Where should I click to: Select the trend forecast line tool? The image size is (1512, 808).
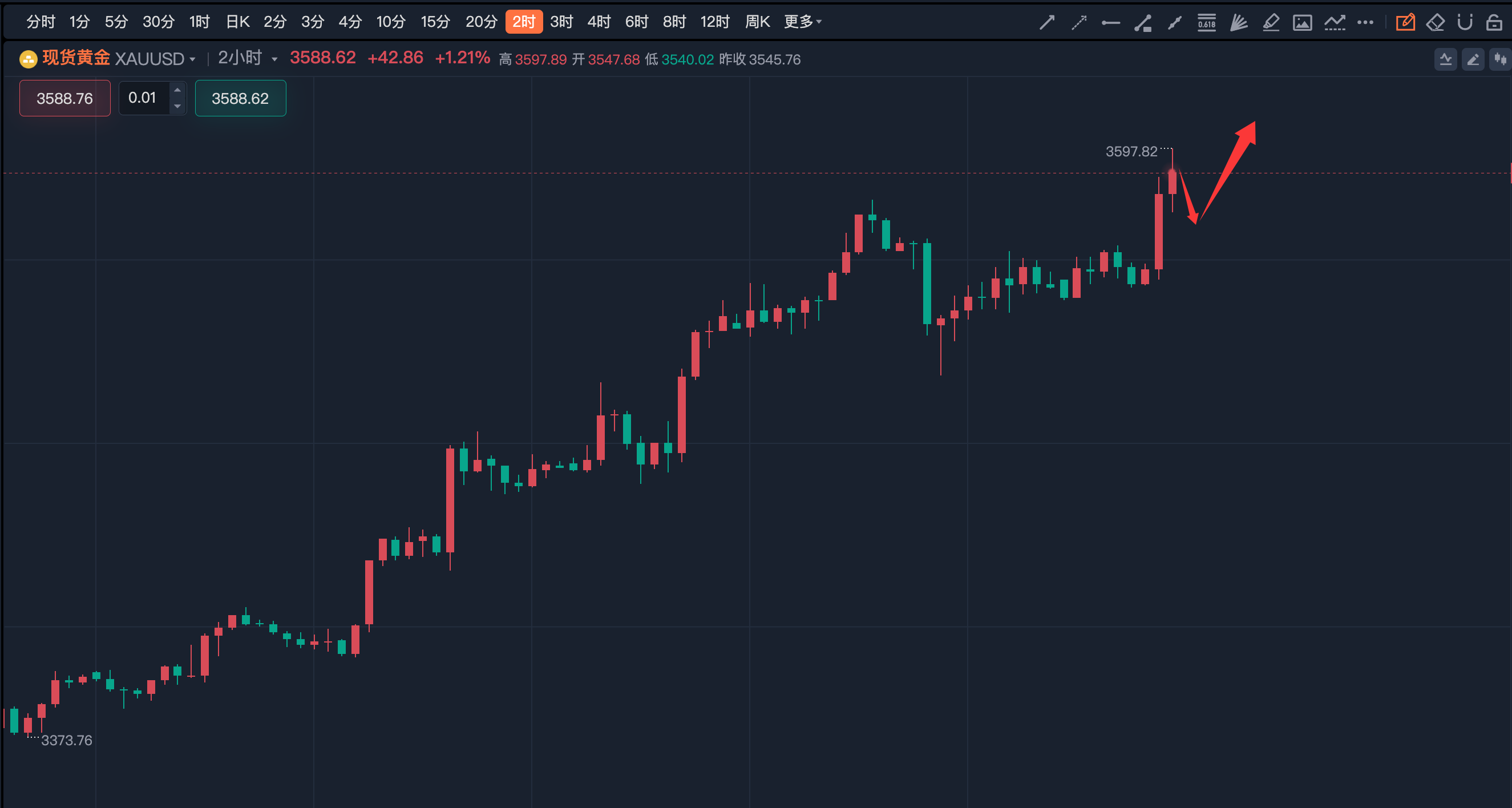click(x=1334, y=22)
